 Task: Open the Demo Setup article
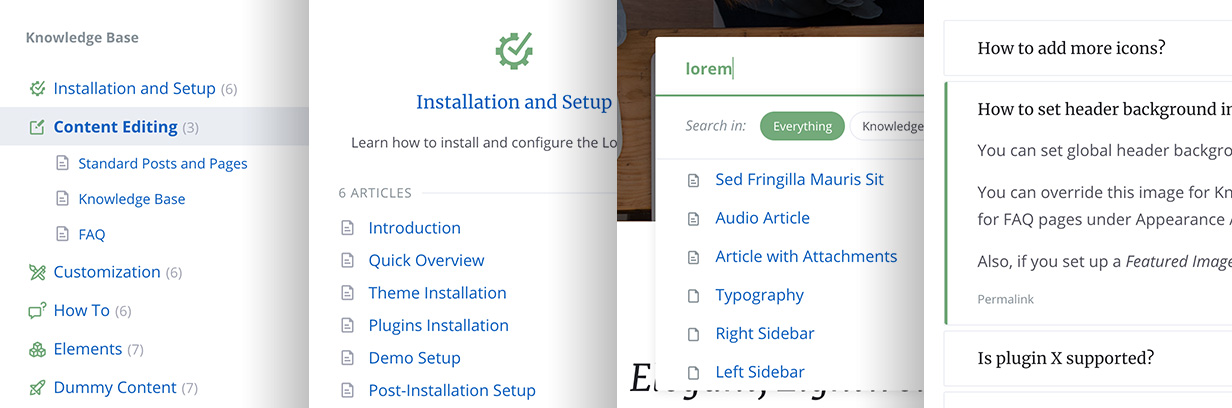414,358
